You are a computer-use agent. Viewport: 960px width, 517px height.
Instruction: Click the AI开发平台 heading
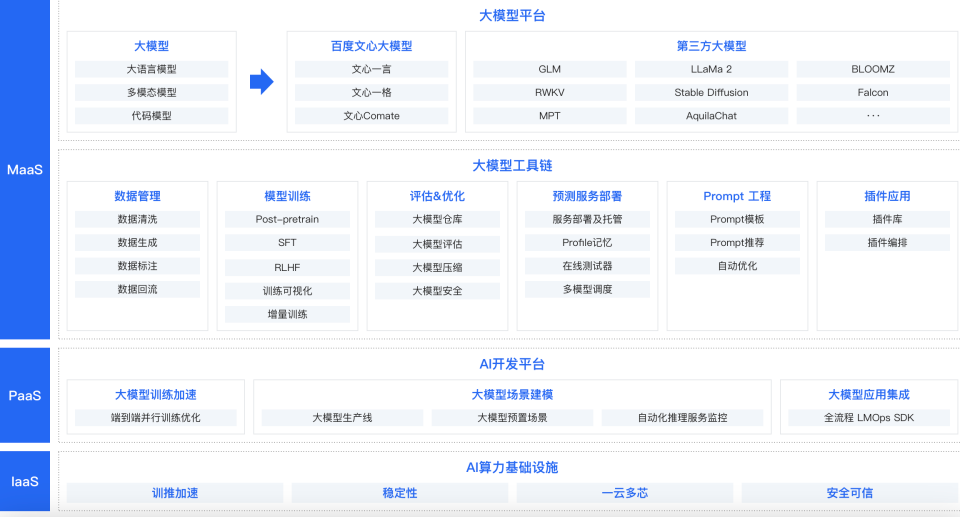pos(512,364)
